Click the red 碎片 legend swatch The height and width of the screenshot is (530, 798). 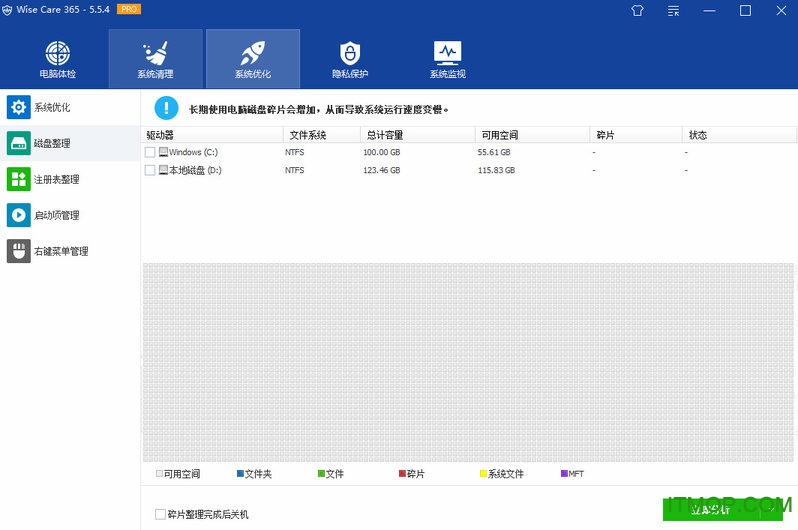[402, 473]
